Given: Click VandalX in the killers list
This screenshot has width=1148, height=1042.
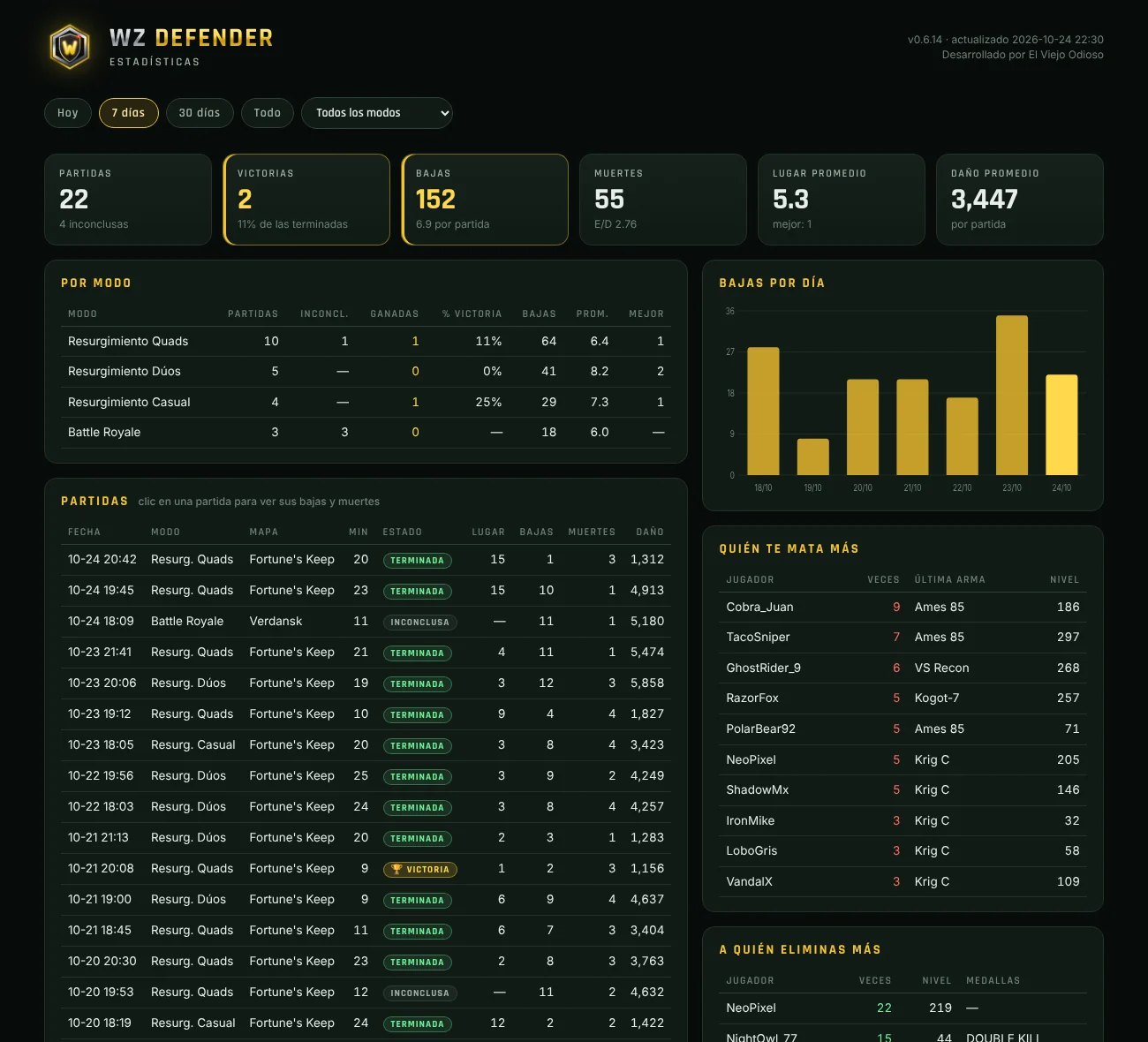Looking at the screenshot, I should [903, 882].
